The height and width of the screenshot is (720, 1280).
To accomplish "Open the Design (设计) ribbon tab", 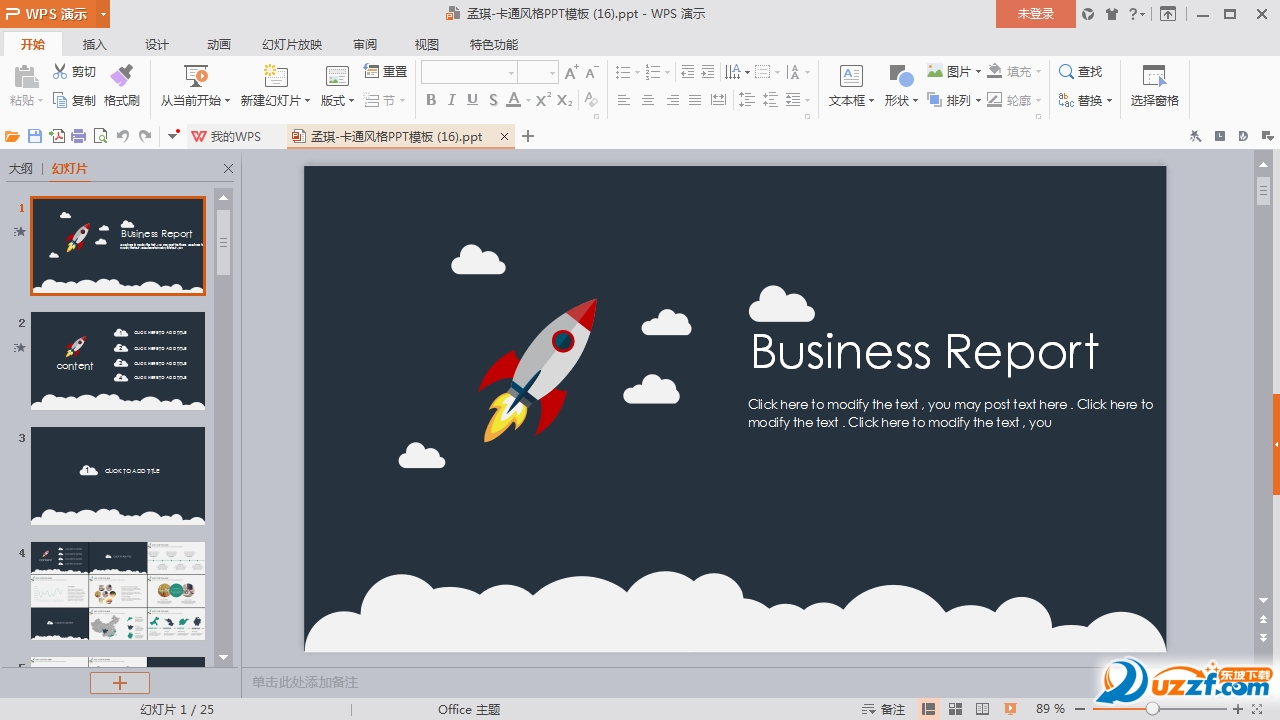I will (157, 44).
